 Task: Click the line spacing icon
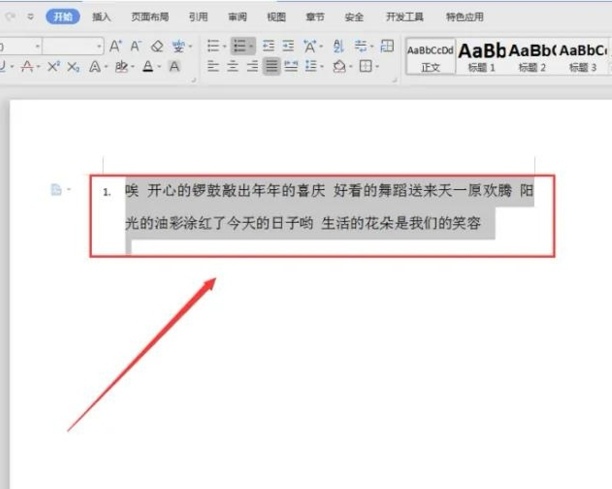(311, 66)
